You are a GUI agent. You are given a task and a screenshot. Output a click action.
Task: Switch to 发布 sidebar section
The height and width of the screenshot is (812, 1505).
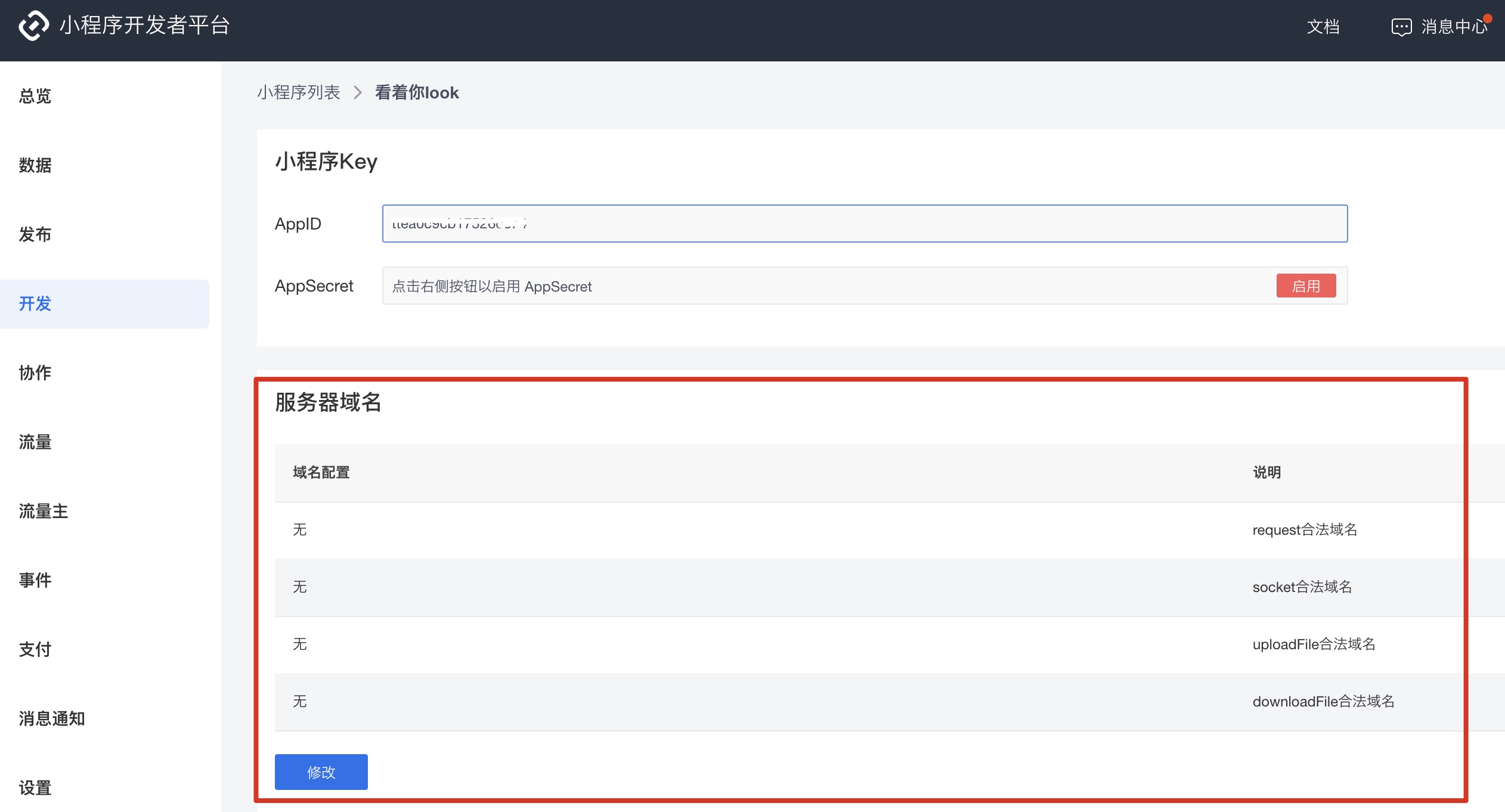35,234
